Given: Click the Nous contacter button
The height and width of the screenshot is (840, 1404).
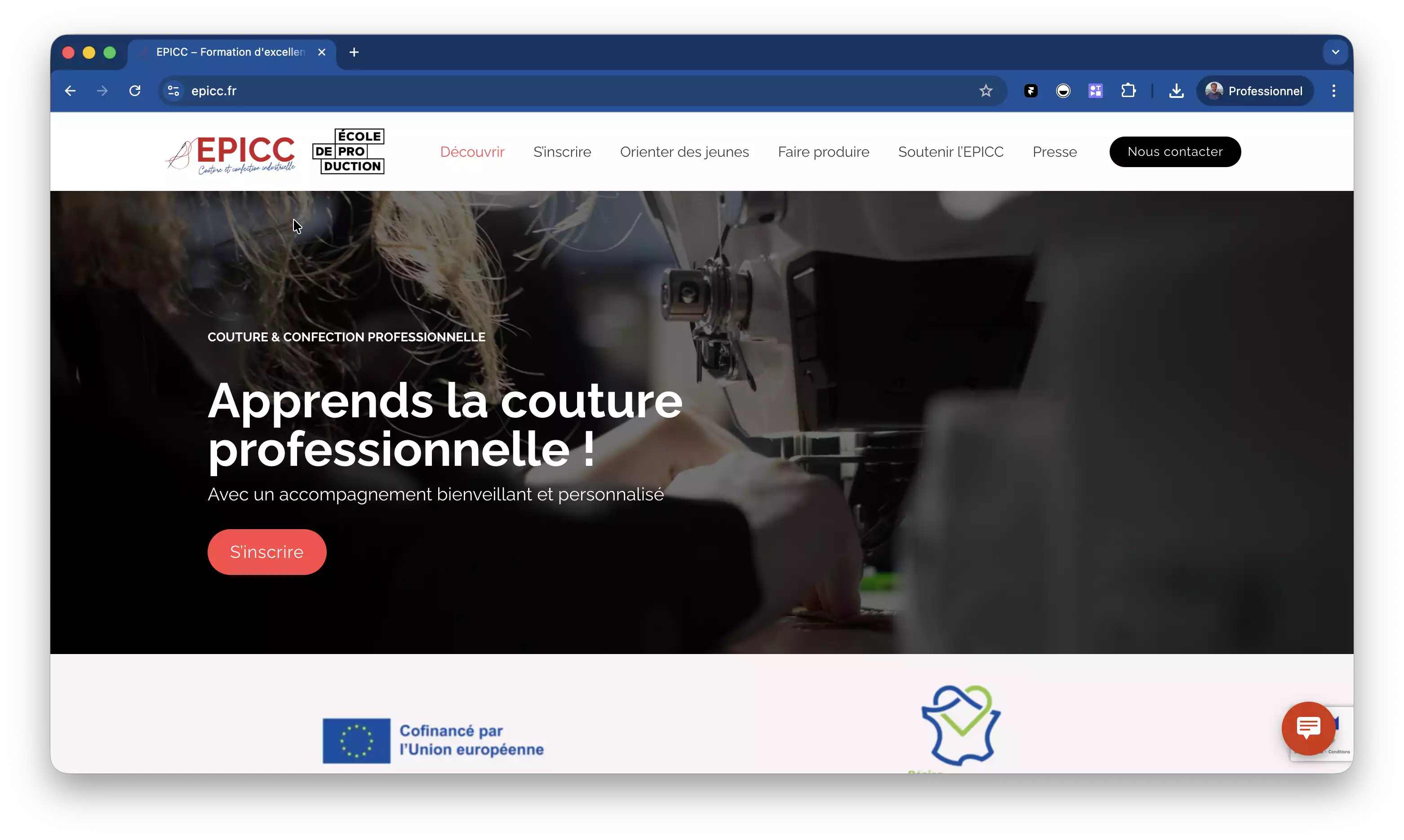Looking at the screenshot, I should [1175, 152].
